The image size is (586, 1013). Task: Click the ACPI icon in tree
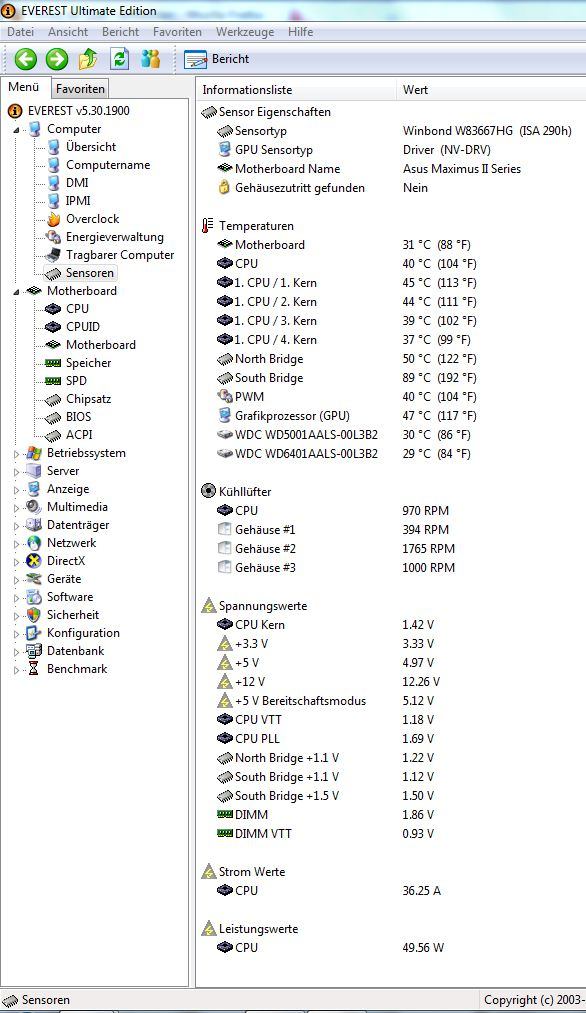pos(54,435)
